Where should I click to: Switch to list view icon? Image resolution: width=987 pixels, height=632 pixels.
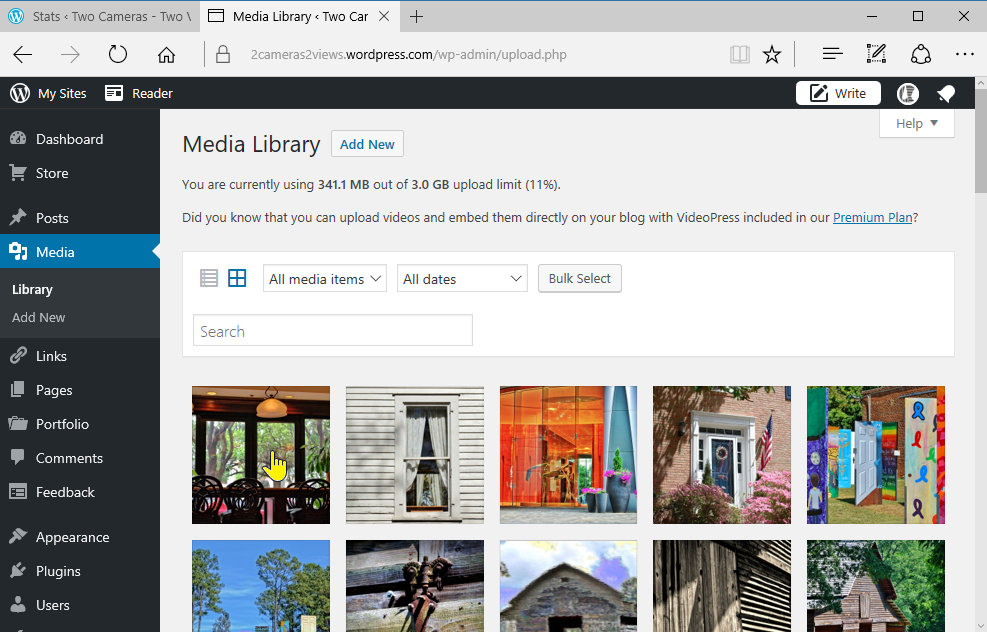[209, 279]
